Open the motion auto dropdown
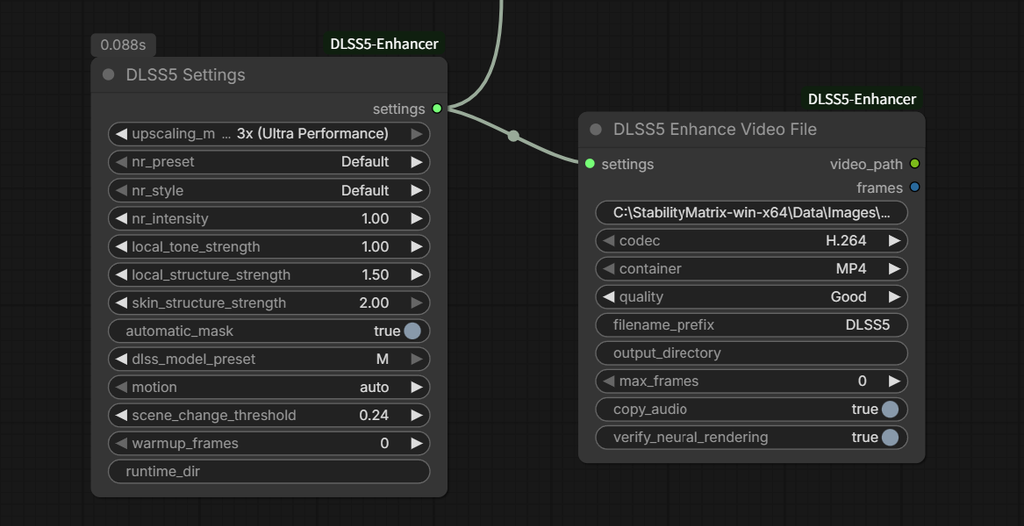 (269, 387)
